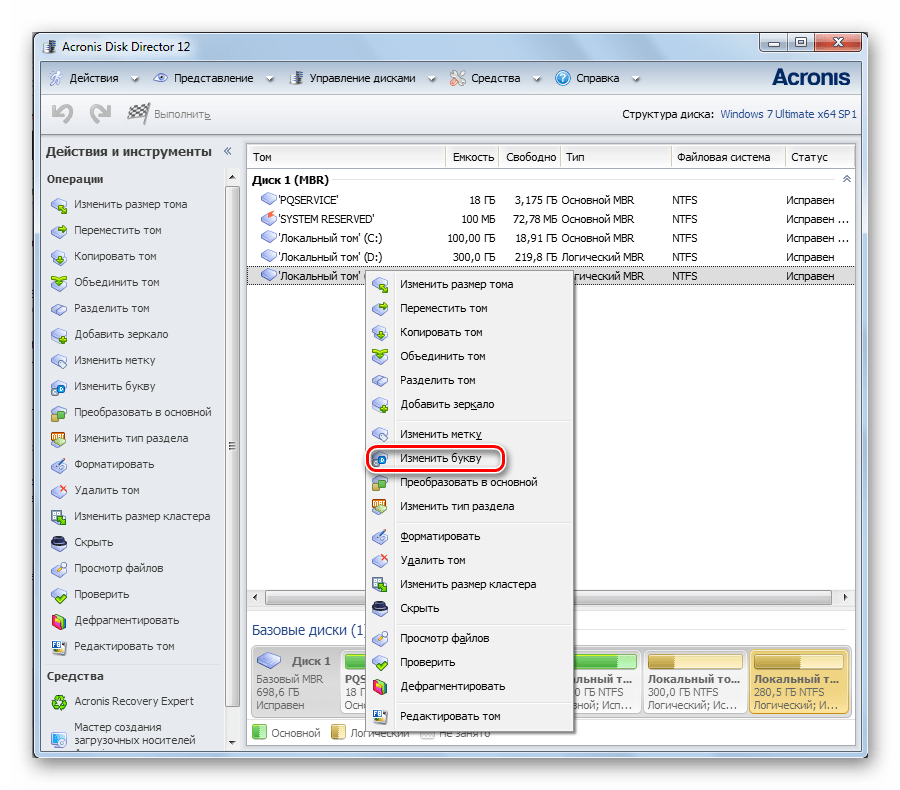
Task: Click the Скрыть icon in left sidebar
Action: pos(58,542)
